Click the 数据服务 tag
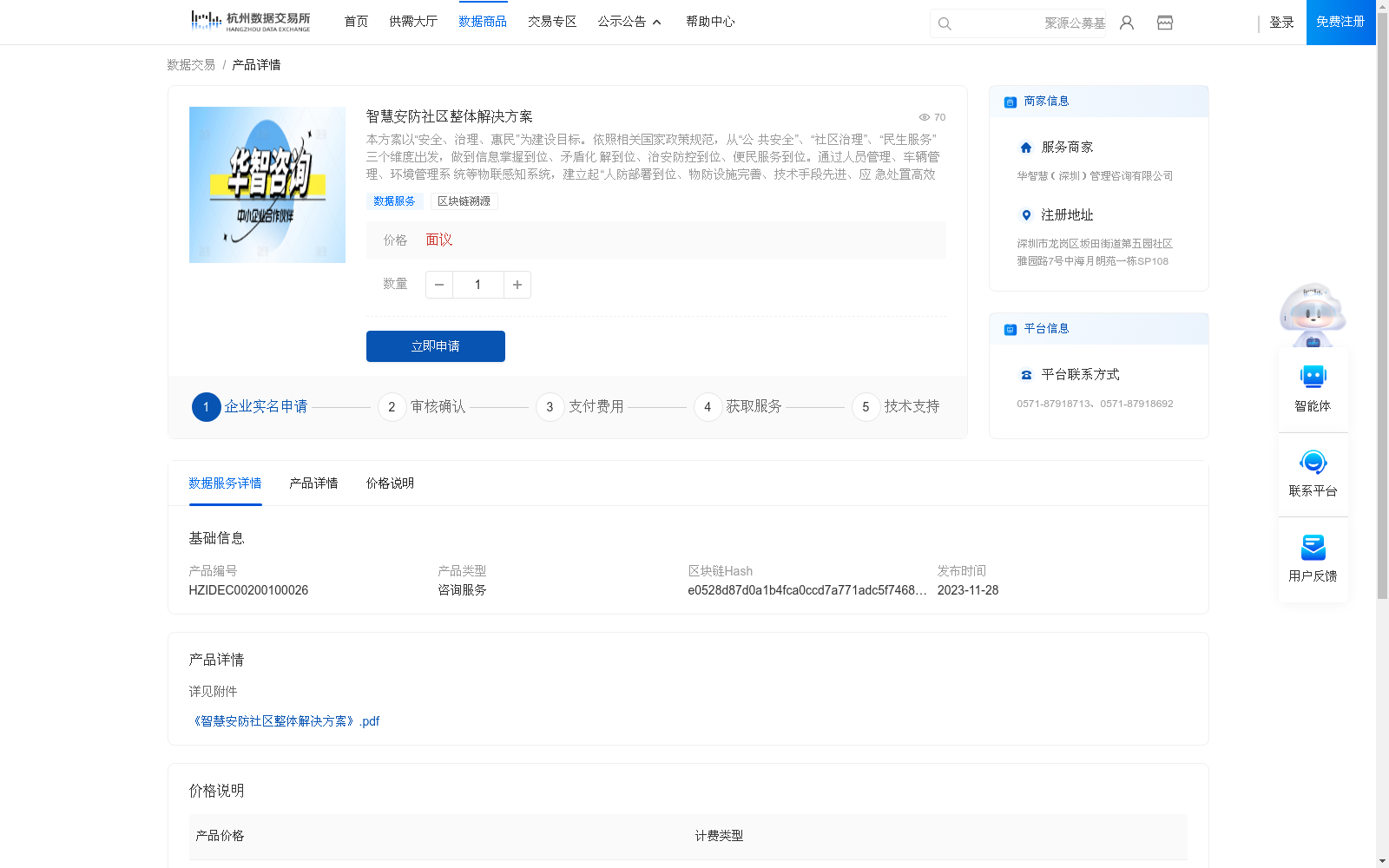1389x868 pixels. click(x=394, y=201)
